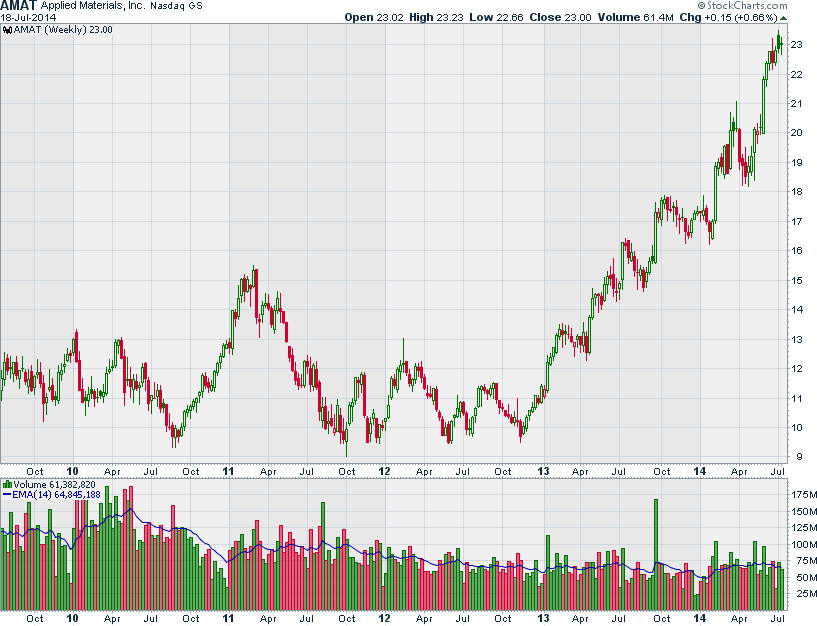Click year 13 on price panel time axis
The image size is (817, 626).
[x=543, y=471]
